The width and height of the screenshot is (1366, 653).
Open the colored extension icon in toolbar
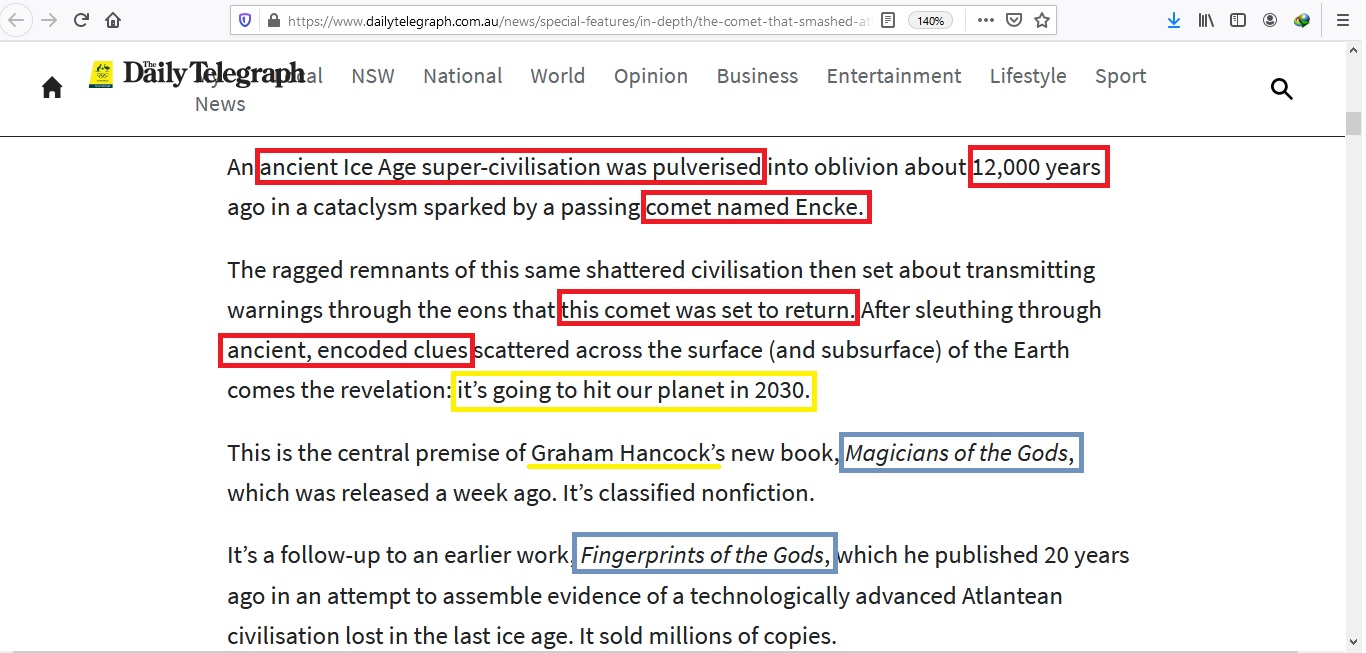pyautogui.click(x=1302, y=20)
